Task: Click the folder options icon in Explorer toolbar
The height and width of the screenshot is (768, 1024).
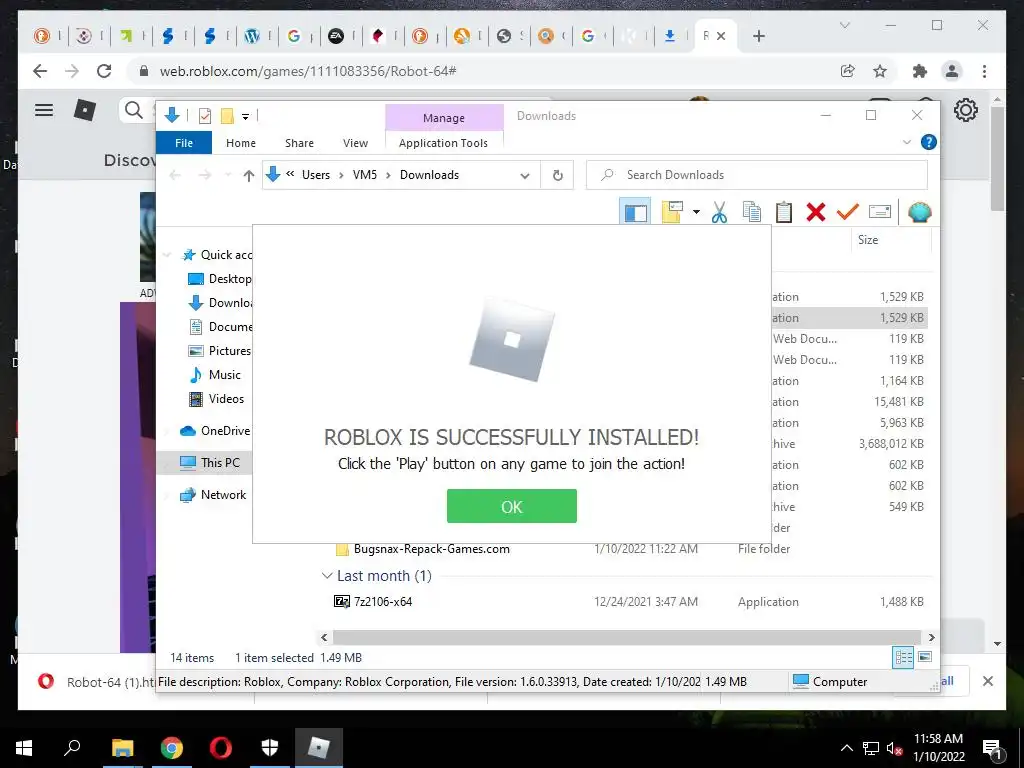Action: (672, 212)
